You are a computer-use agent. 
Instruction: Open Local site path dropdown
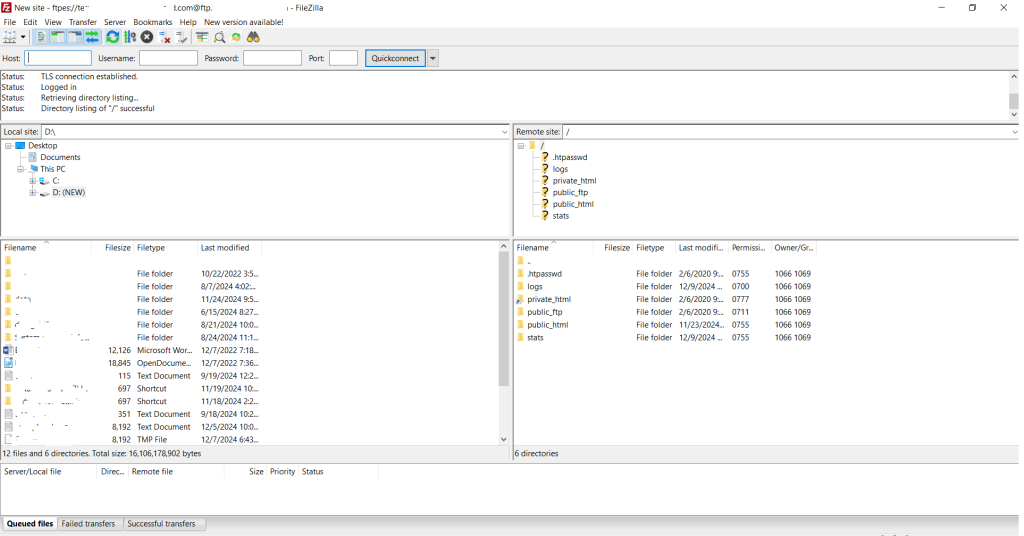tap(504, 132)
